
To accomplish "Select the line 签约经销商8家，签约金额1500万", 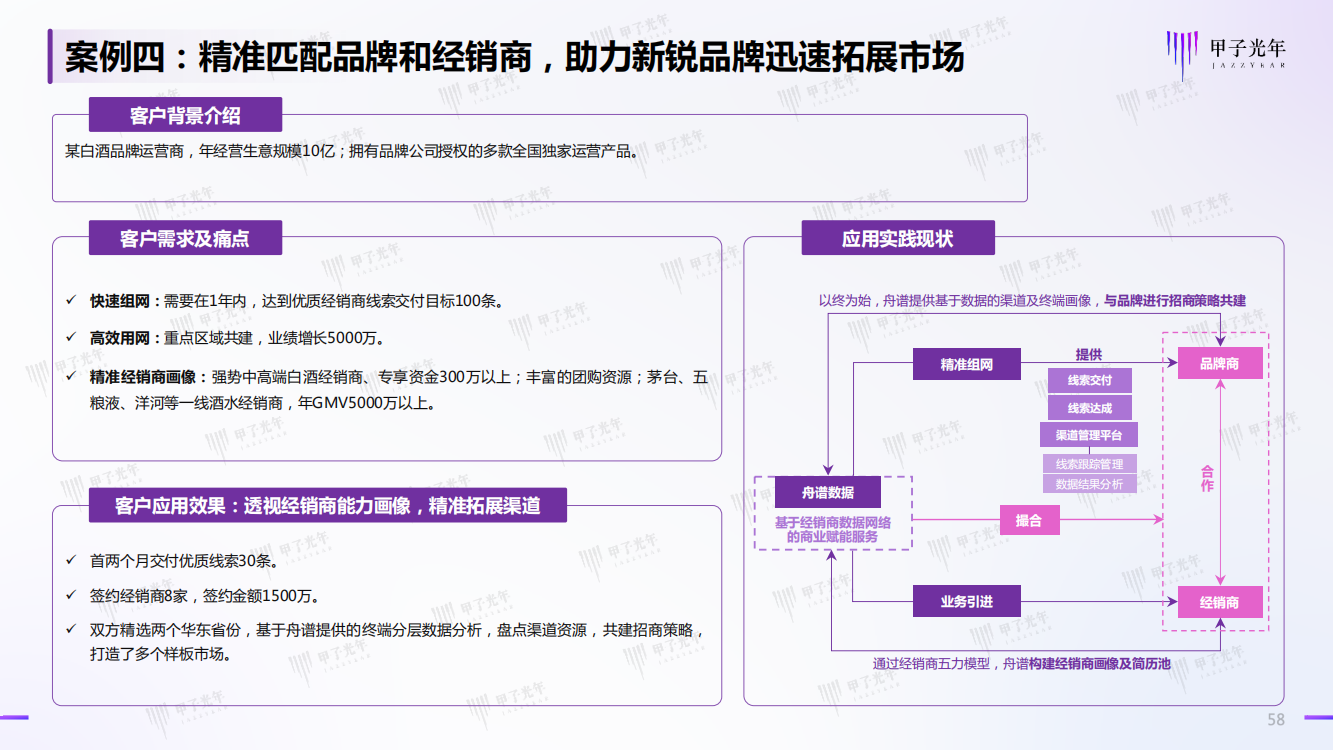I will point(205,597).
